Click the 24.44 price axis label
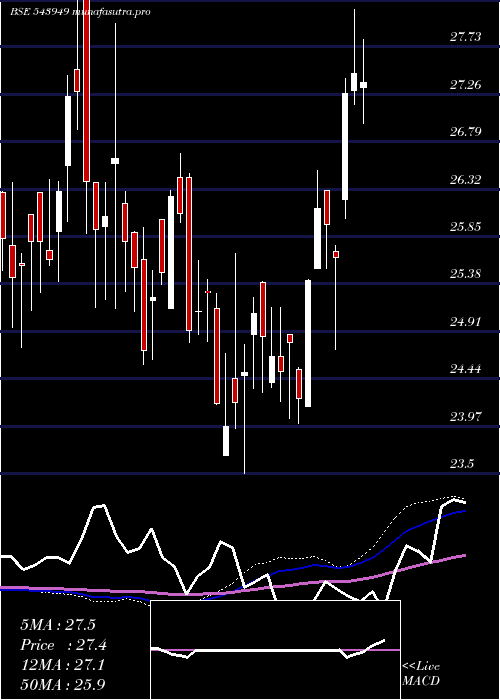 [465, 369]
